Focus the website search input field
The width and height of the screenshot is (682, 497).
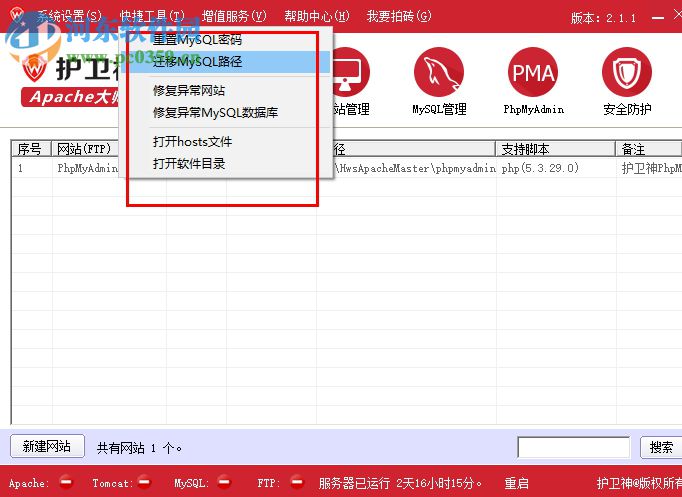(574, 447)
